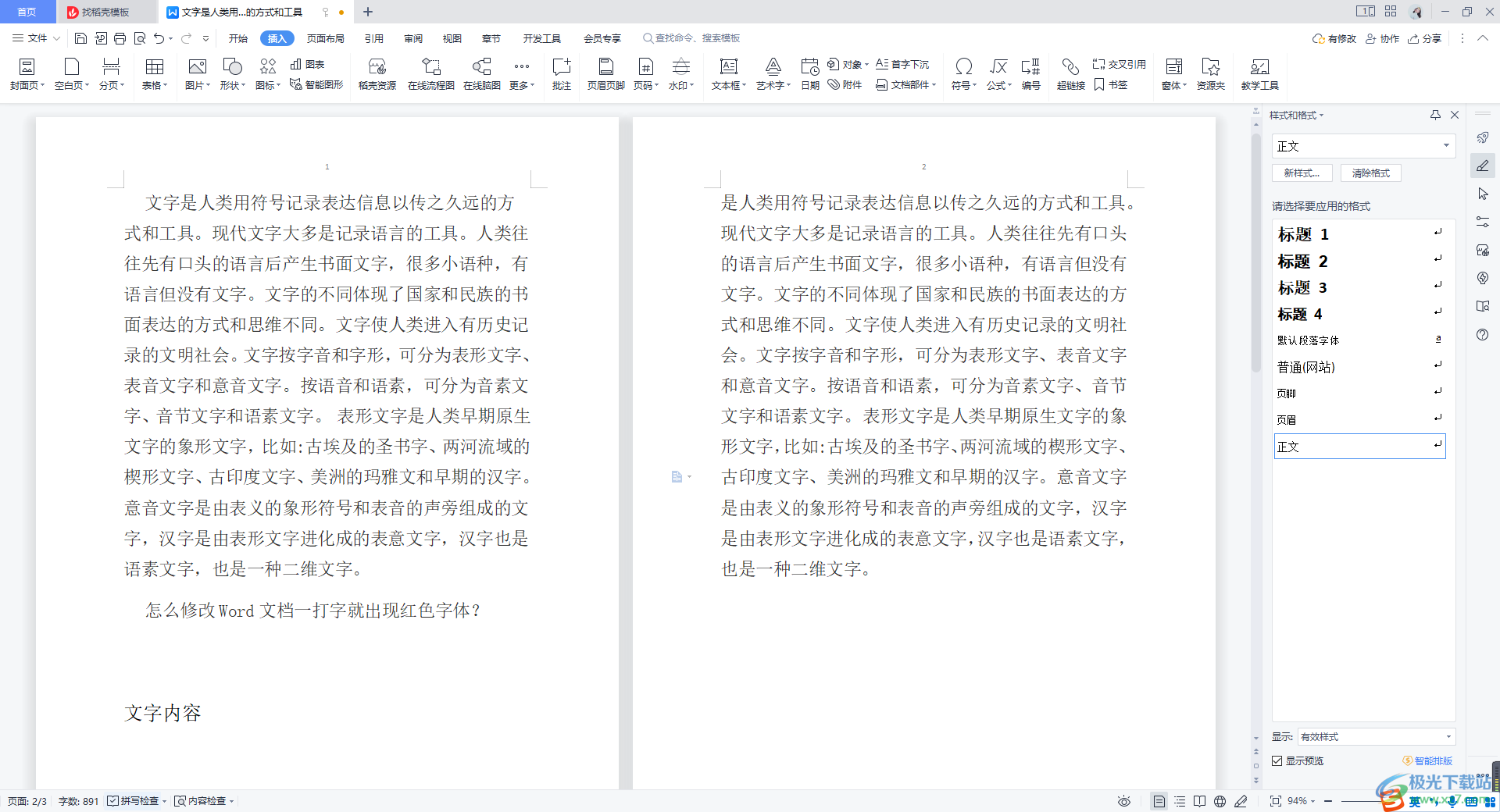Toggle writing mode pen icon in status bar
This screenshot has width=1500, height=812.
pos(1241,801)
